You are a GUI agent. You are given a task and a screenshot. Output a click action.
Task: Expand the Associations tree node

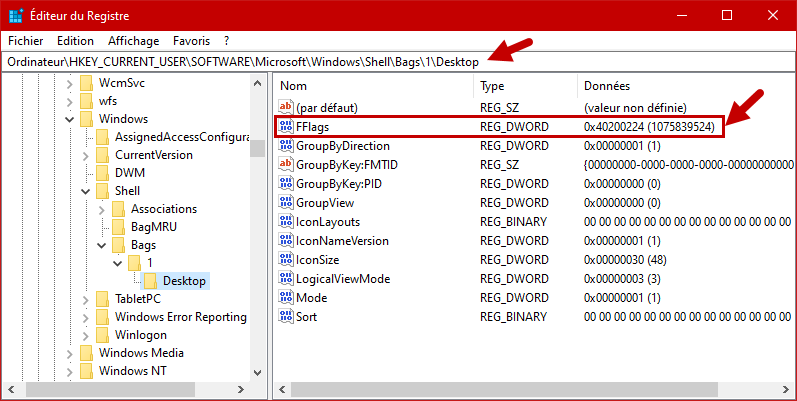102,209
